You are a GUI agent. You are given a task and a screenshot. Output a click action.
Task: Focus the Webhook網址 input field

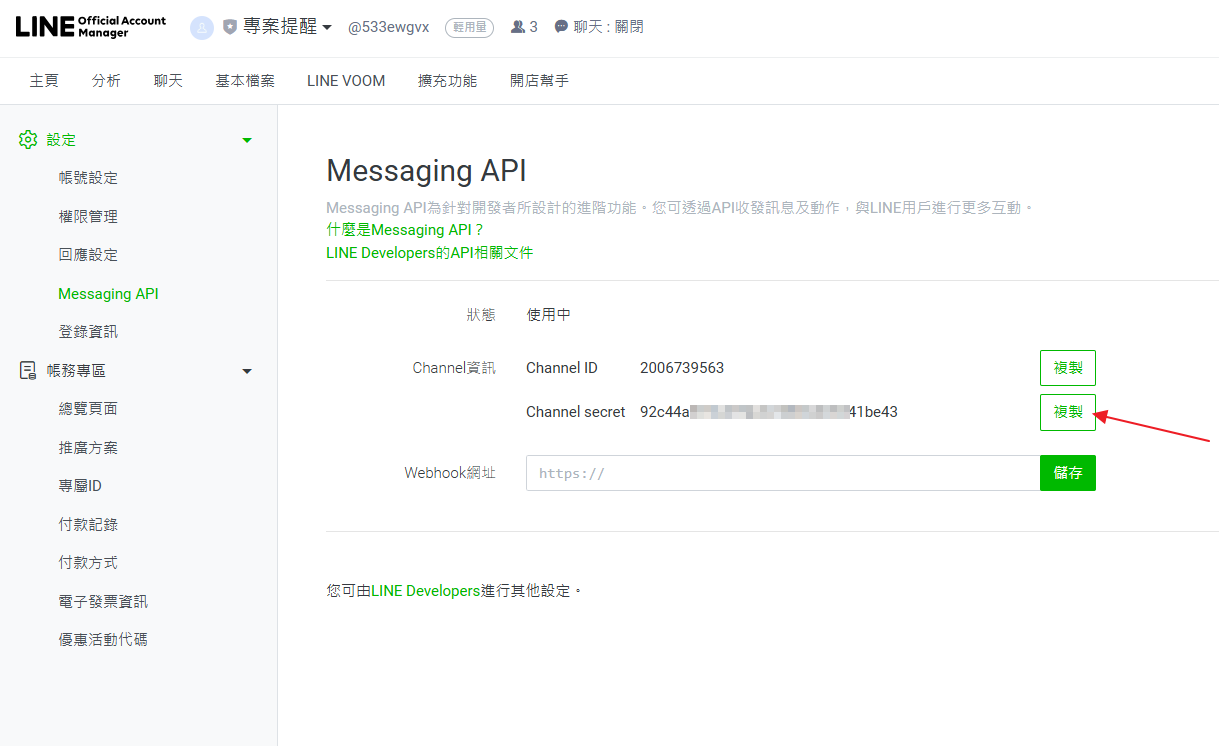[x=783, y=473]
